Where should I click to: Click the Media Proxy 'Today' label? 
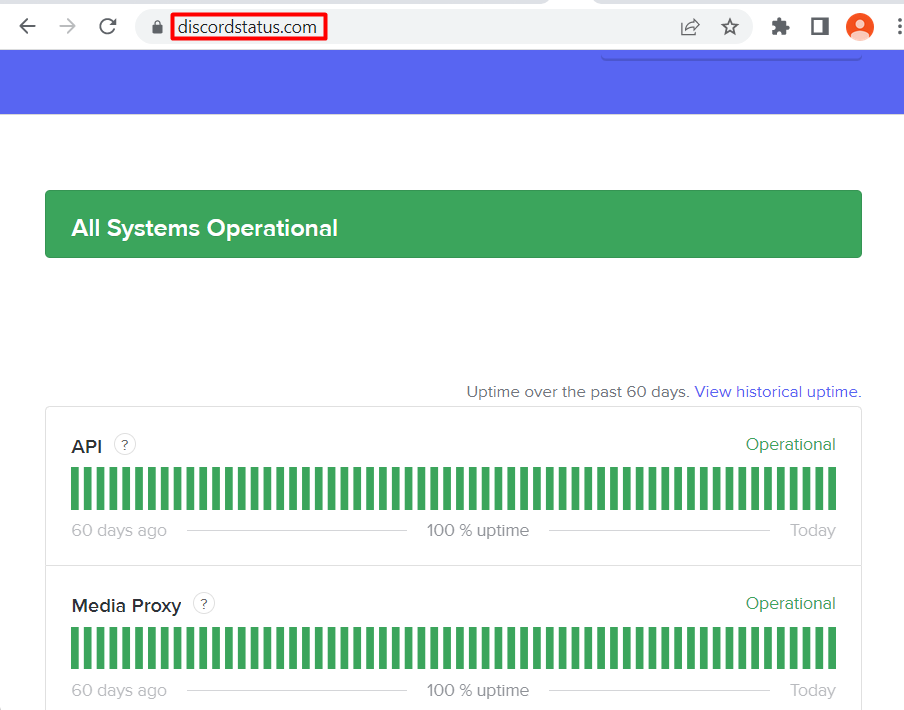pos(813,690)
